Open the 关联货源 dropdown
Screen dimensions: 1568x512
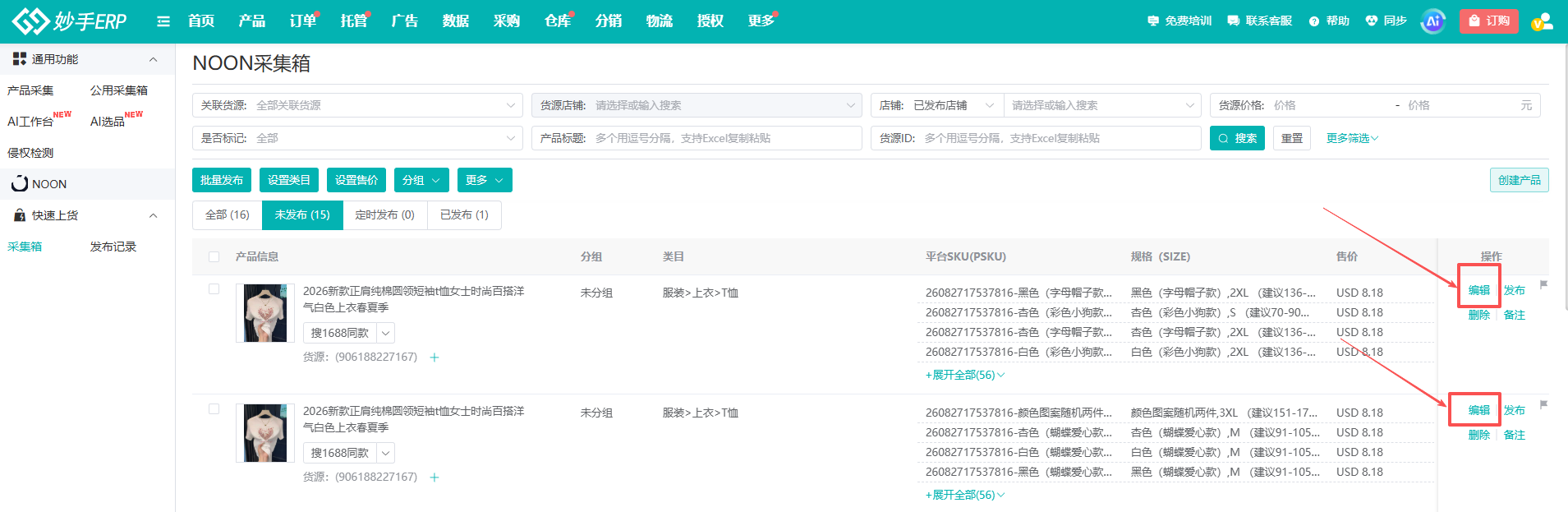coord(357,105)
